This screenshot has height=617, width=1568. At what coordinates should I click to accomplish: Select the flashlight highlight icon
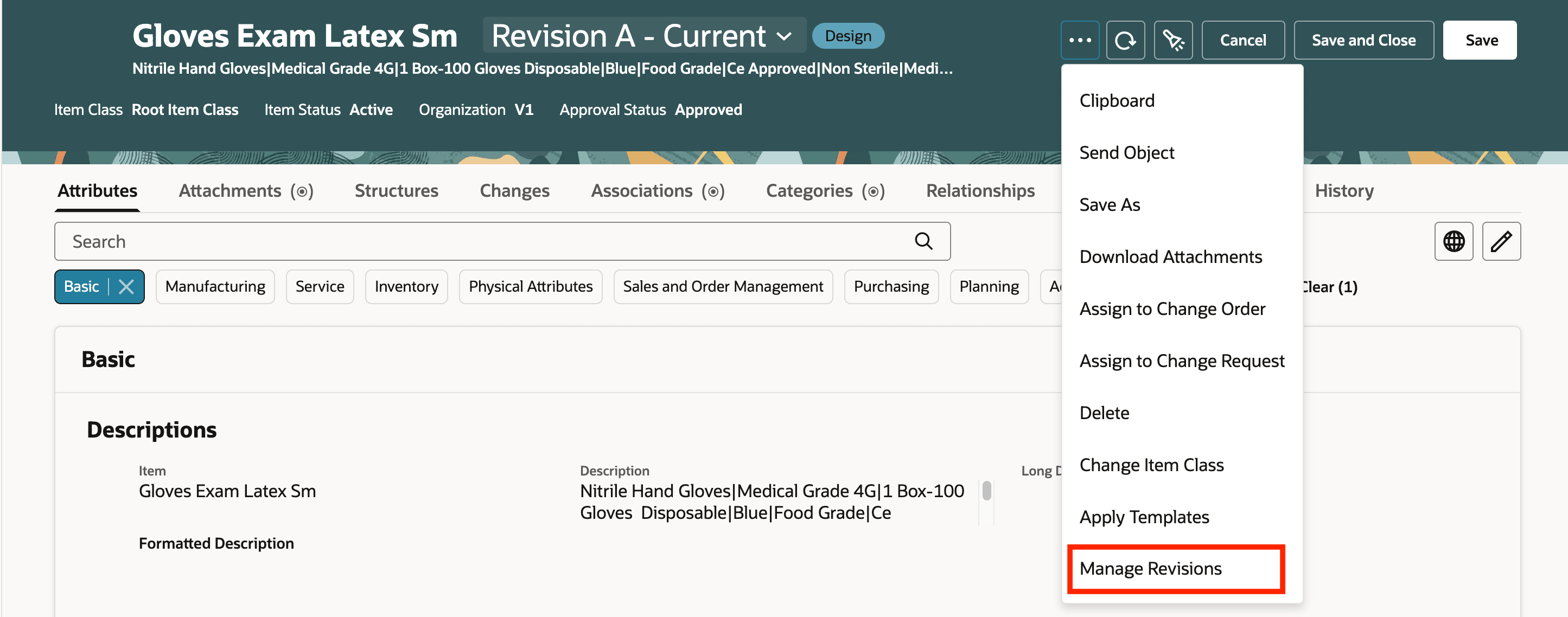click(1173, 40)
